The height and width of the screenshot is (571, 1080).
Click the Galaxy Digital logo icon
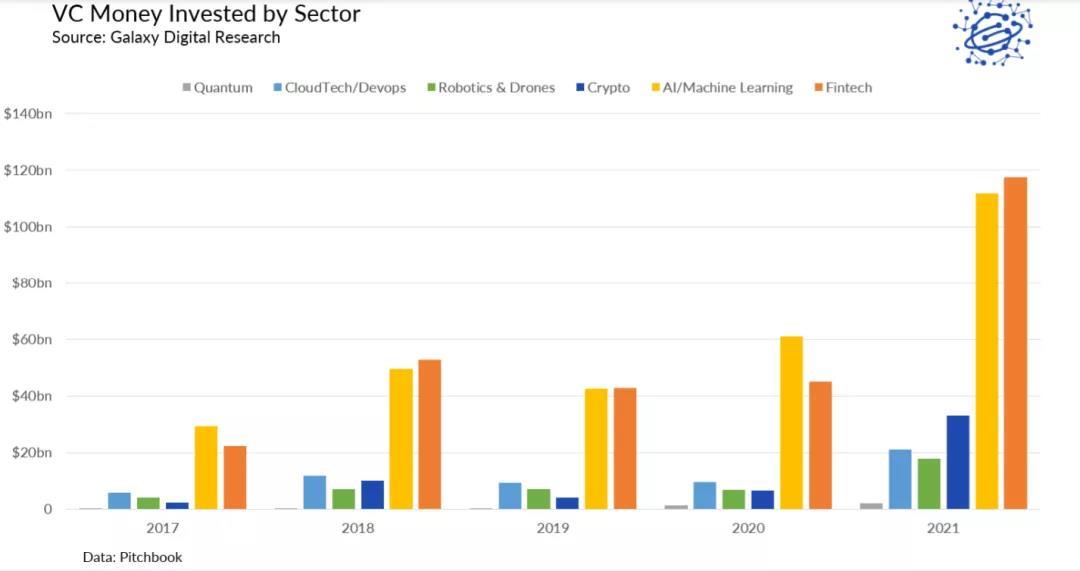click(x=991, y=31)
